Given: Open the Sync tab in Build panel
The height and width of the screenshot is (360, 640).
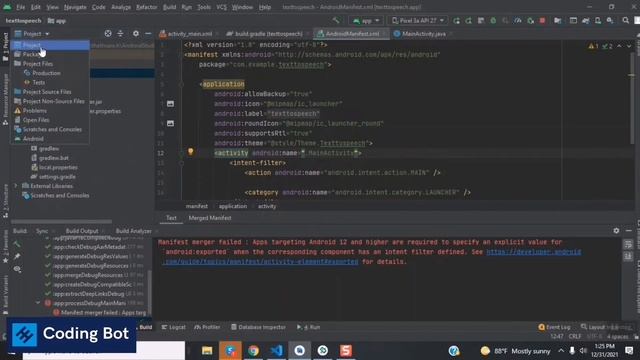Looking at the screenshot, I should pos(42,231).
